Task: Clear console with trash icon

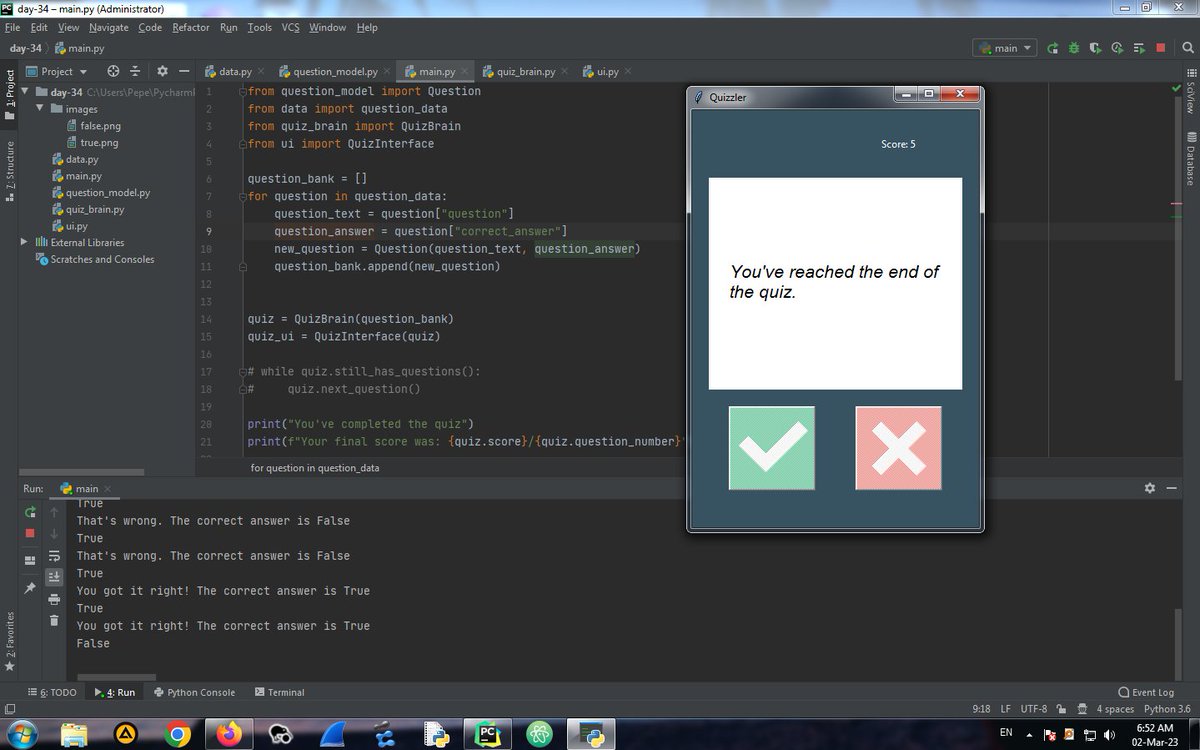Action: [x=55, y=621]
